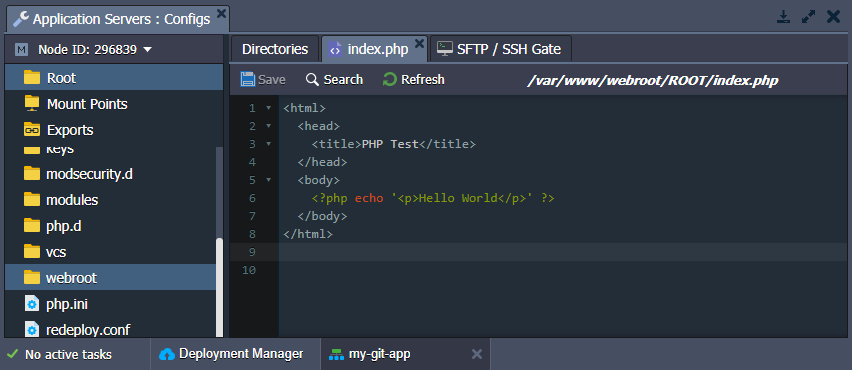The image size is (852, 370).
Task: Switch to the SFTP / SSH Gate tab
Action: point(500,49)
